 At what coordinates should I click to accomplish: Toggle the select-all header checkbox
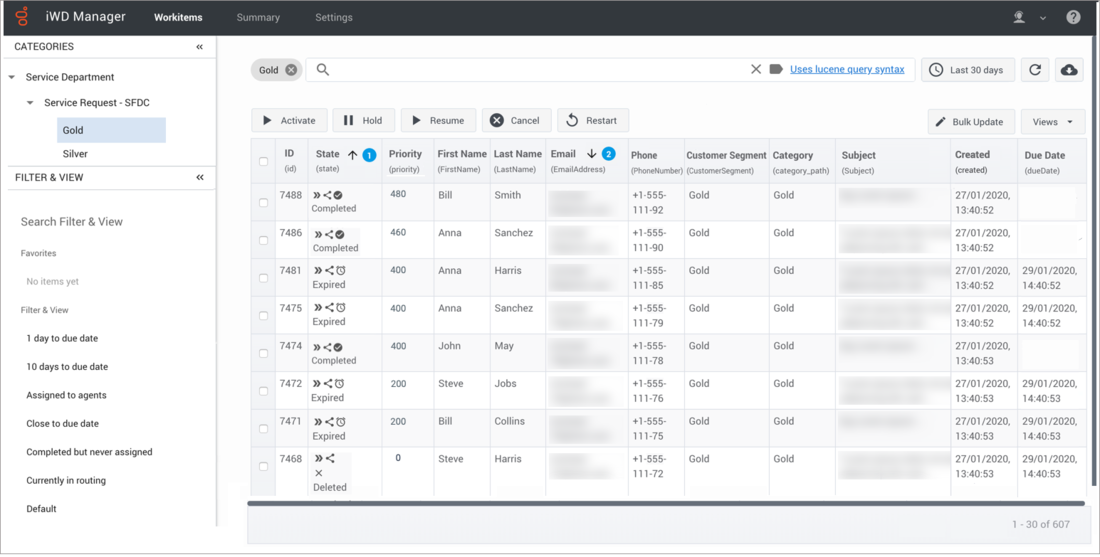point(264,161)
